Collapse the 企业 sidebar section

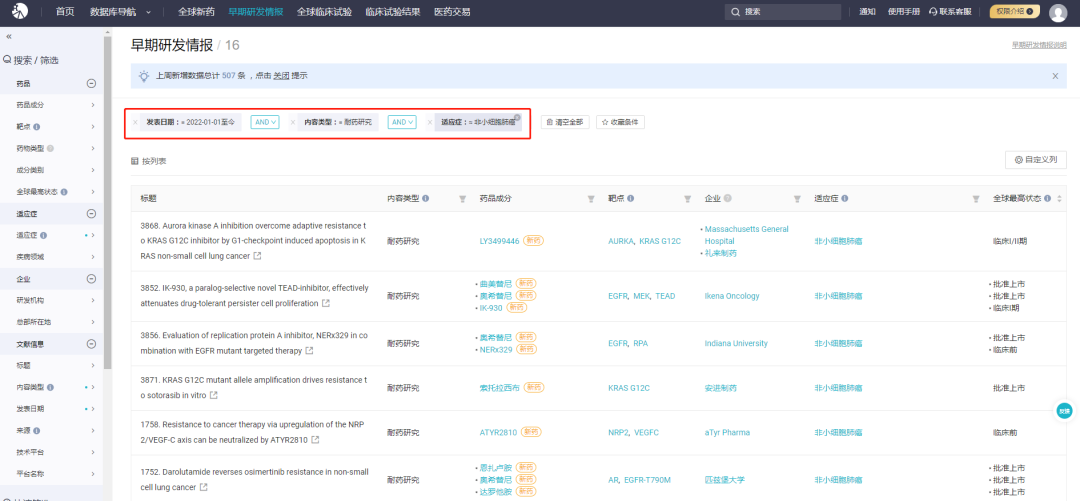tap(91, 279)
